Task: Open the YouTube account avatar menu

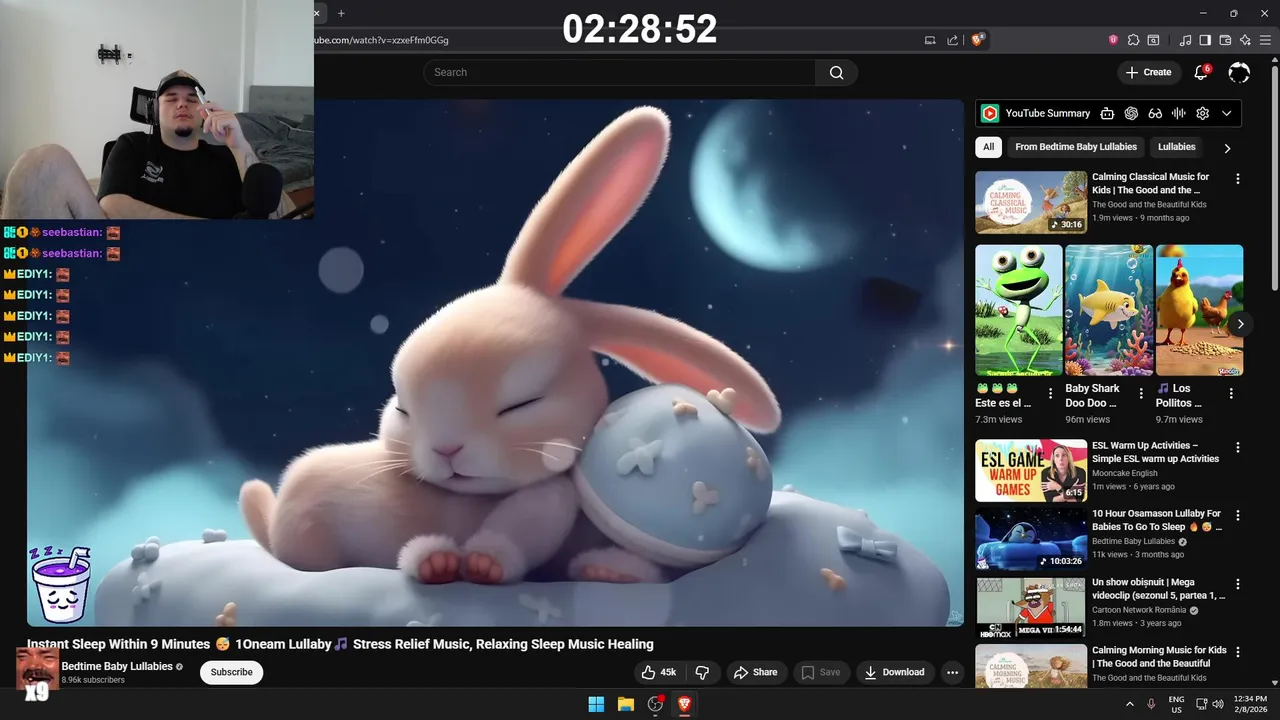Action: pos(1239,72)
